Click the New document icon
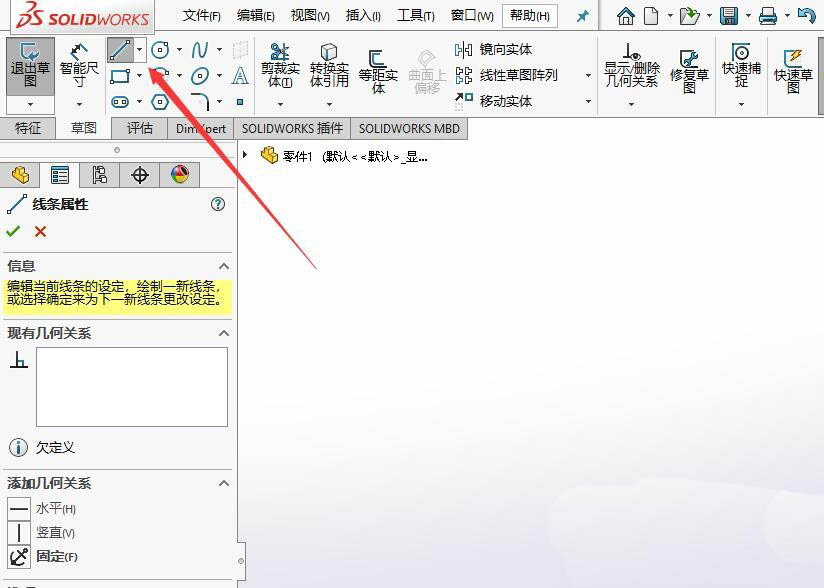This screenshot has height=588, width=824. pyautogui.click(x=651, y=16)
